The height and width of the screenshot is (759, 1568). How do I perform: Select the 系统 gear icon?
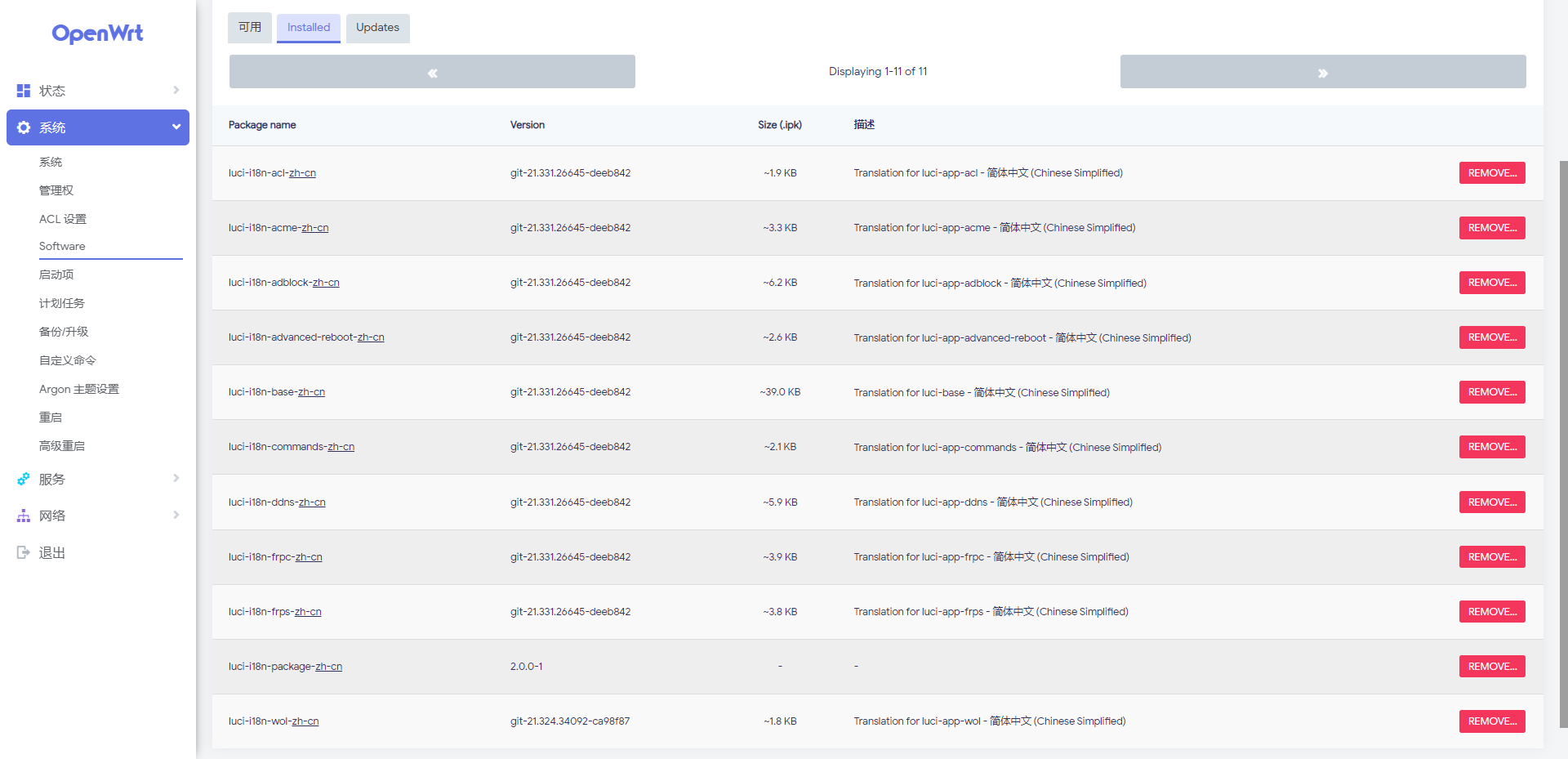click(x=22, y=127)
